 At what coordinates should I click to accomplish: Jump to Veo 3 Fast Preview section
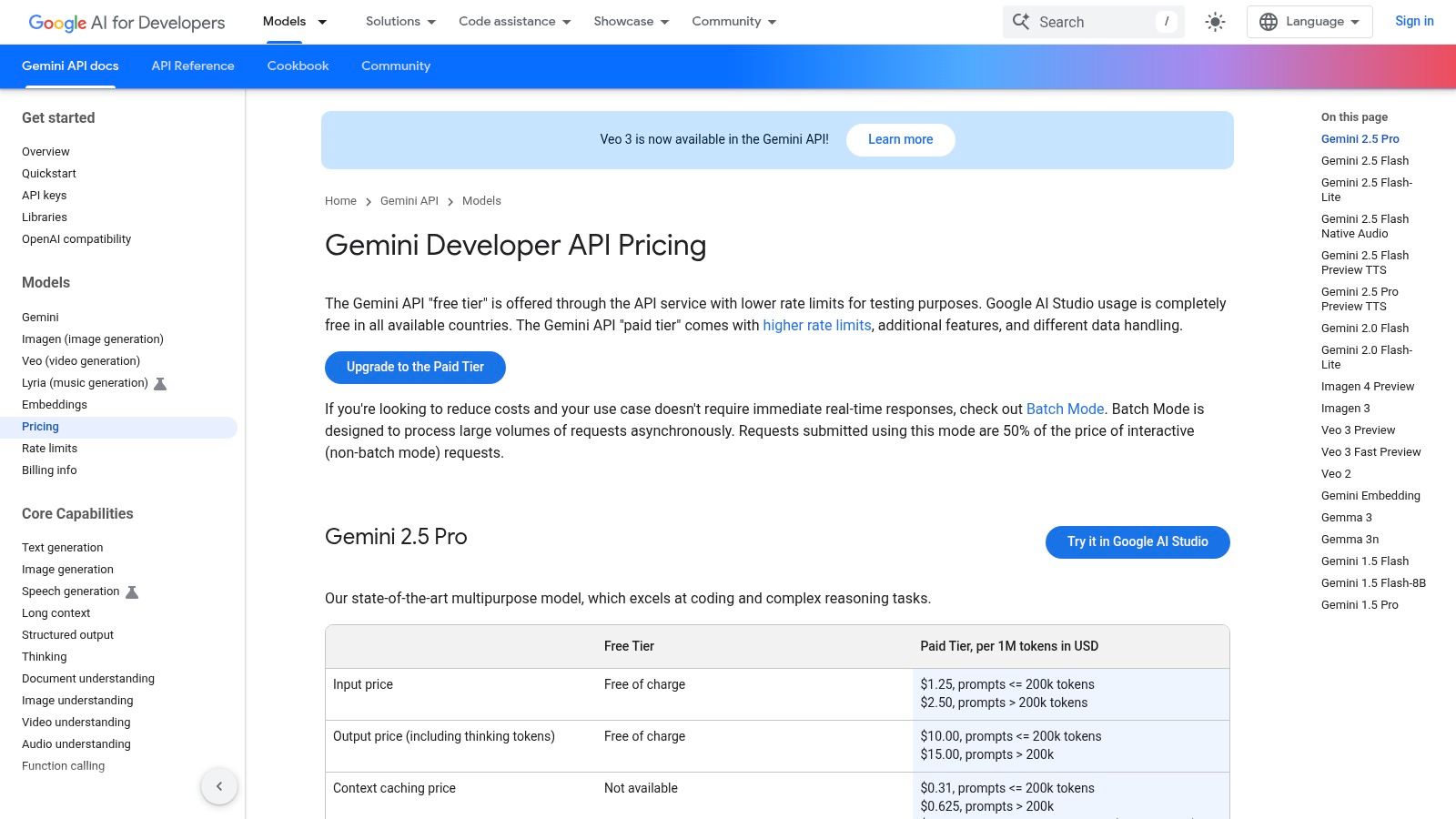pyautogui.click(x=1370, y=452)
